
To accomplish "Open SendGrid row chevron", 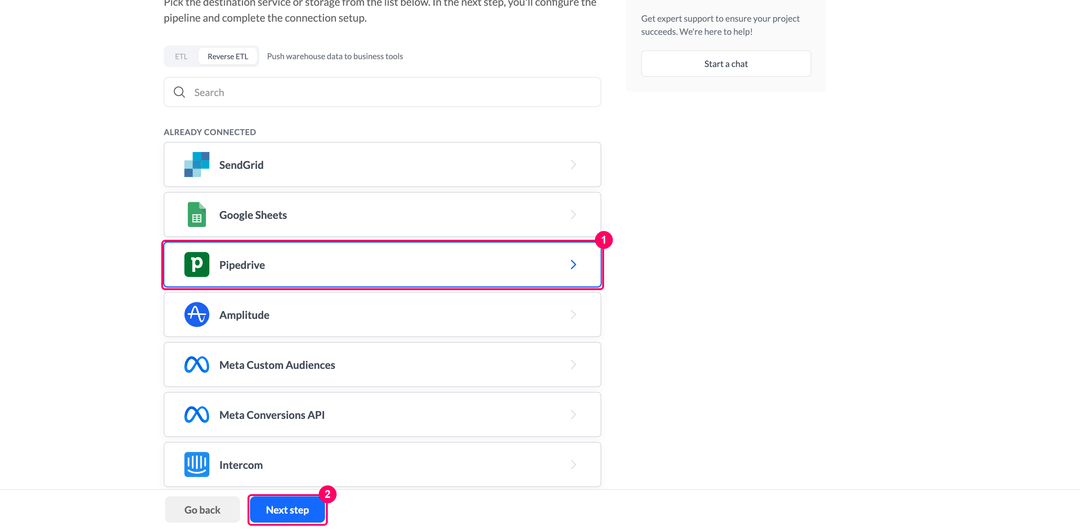I will click(x=573, y=165).
